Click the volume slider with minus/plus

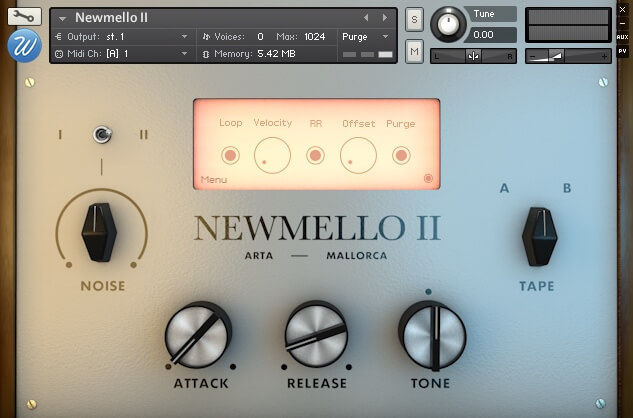(x=568, y=56)
